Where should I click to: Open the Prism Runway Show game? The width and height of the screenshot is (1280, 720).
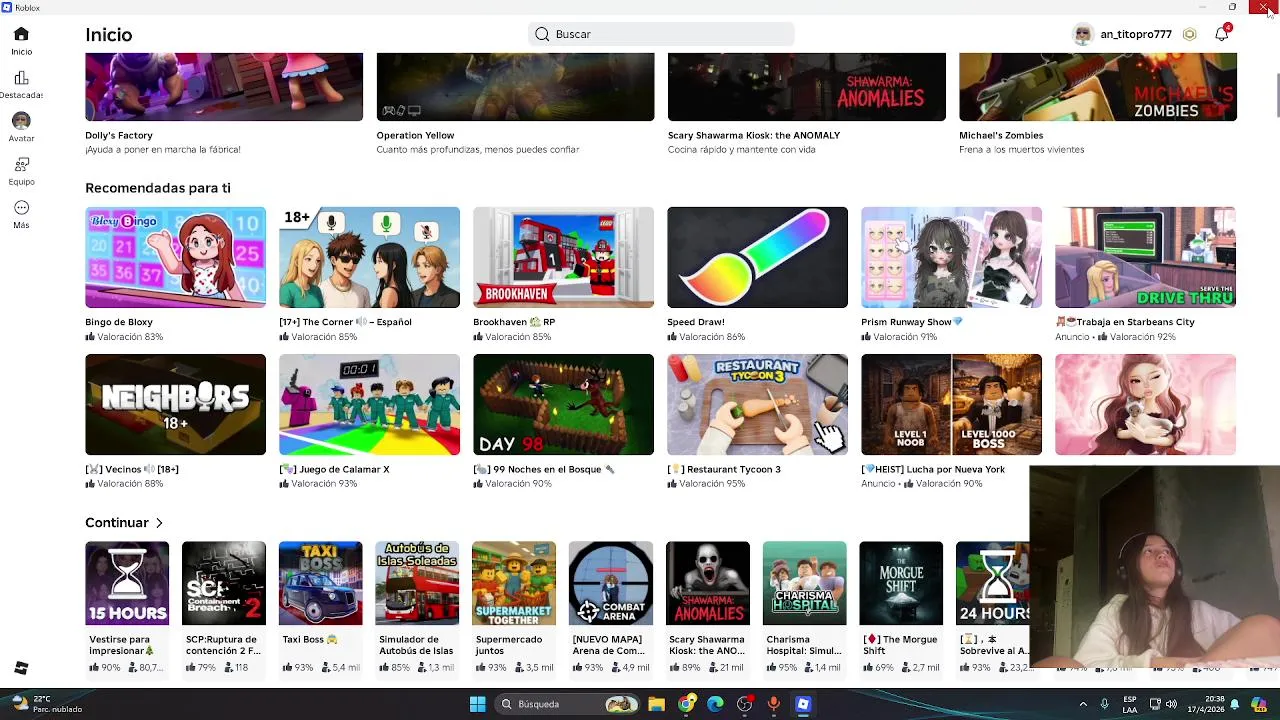click(951, 258)
